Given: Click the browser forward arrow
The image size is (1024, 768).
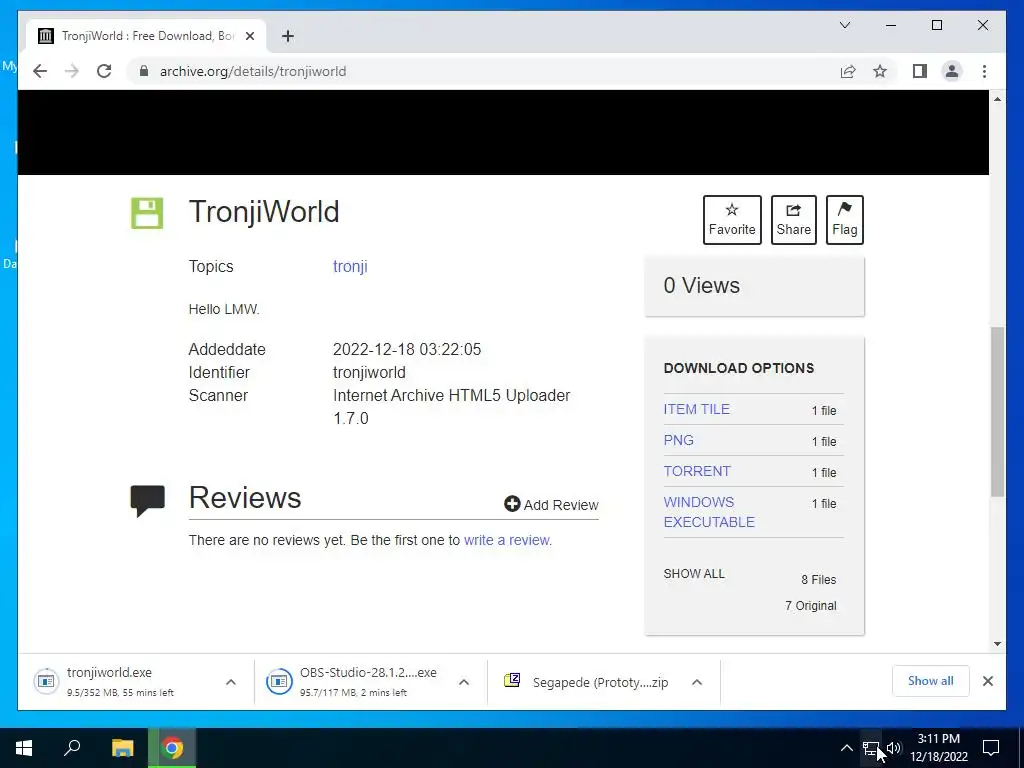Looking at the screenshot, I should click(72, 71).
